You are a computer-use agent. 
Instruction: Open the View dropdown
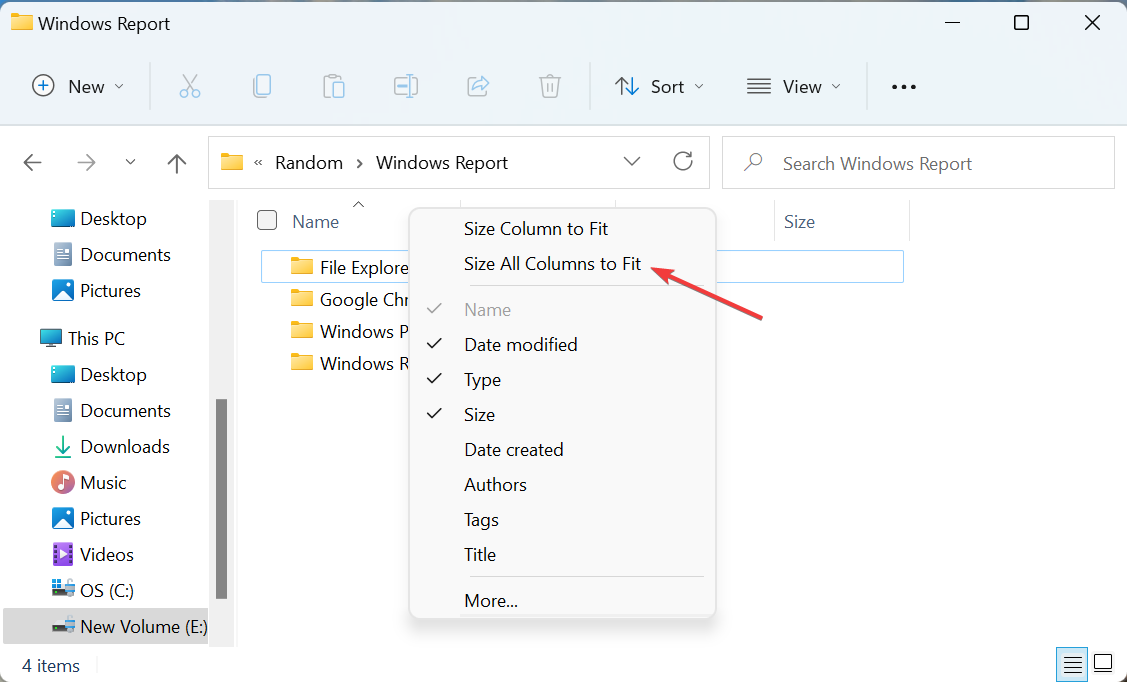(x=793, y=86)
